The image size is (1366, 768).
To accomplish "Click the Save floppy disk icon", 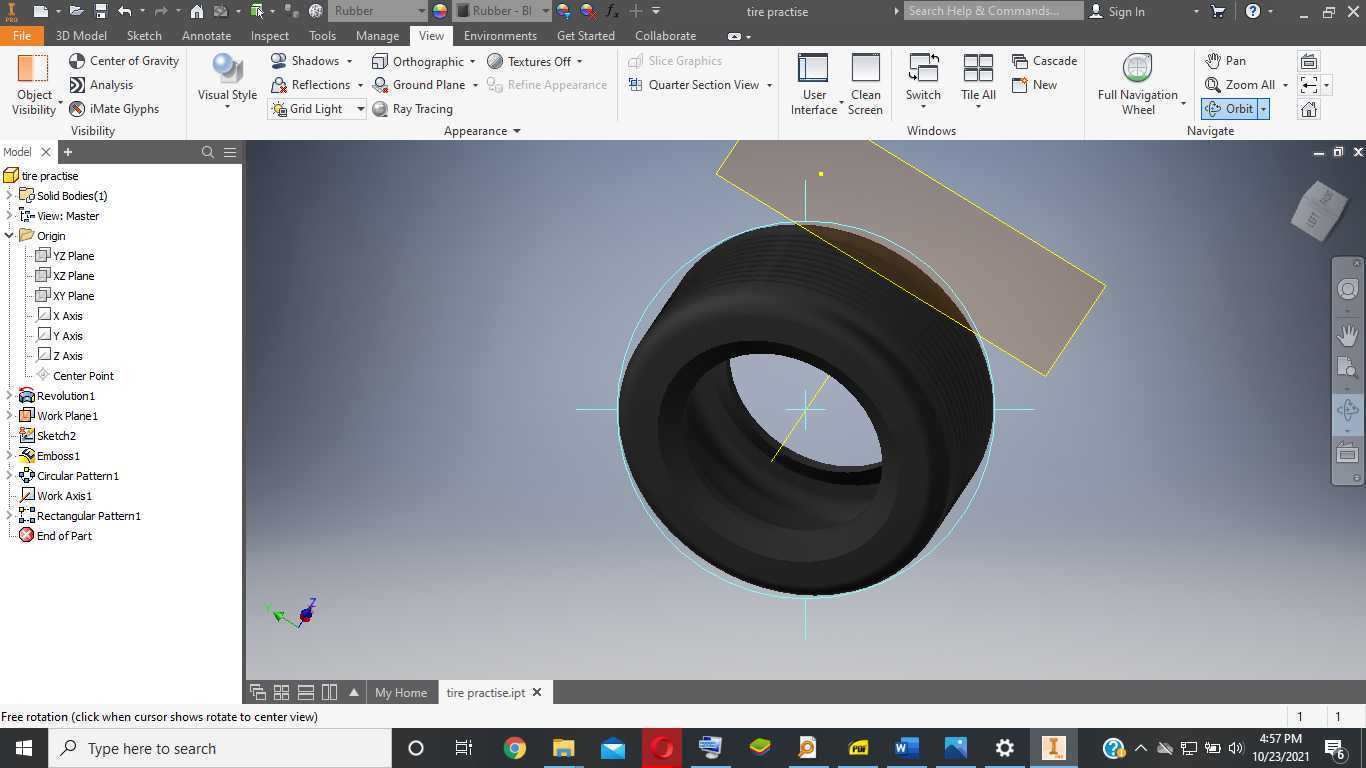I will [101, 11].
